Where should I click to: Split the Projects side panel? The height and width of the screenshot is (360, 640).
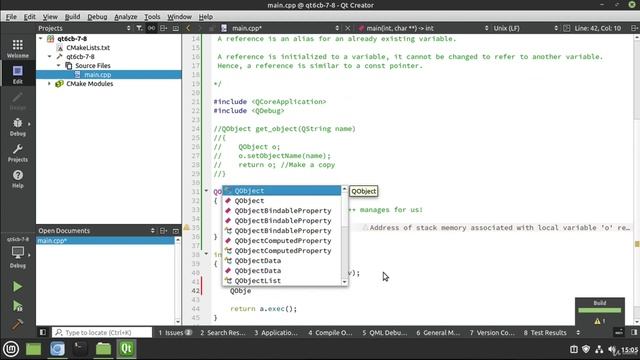[x=164, y=28]
